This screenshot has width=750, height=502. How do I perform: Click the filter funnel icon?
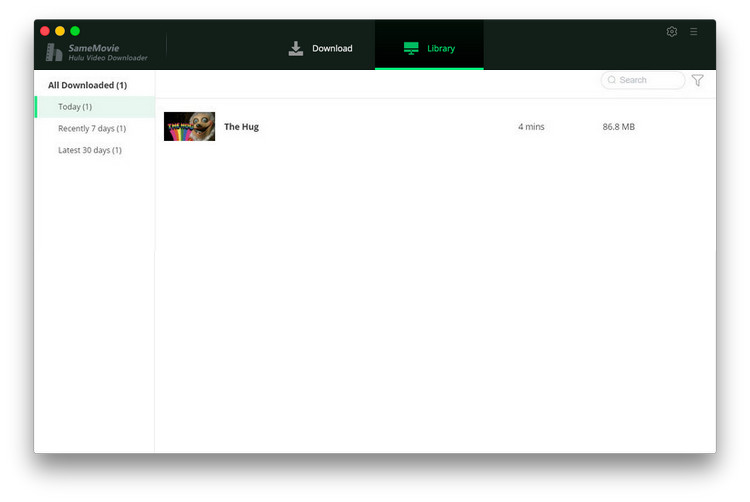(x=697, y=80)
